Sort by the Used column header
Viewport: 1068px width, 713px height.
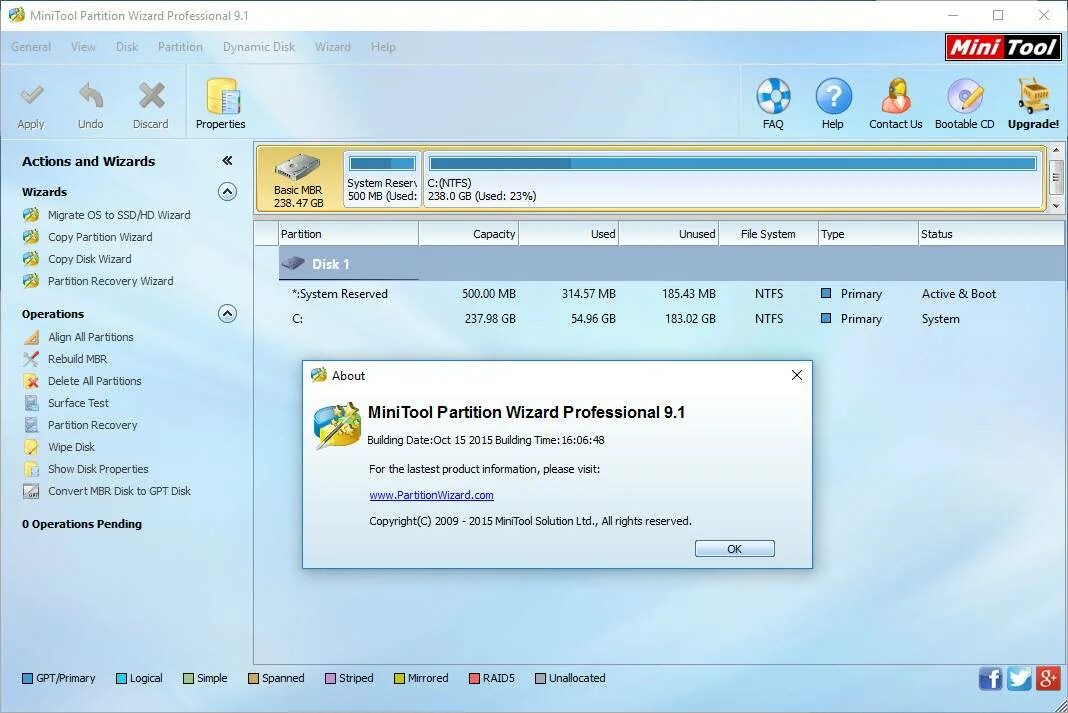(x=569, y=234)
